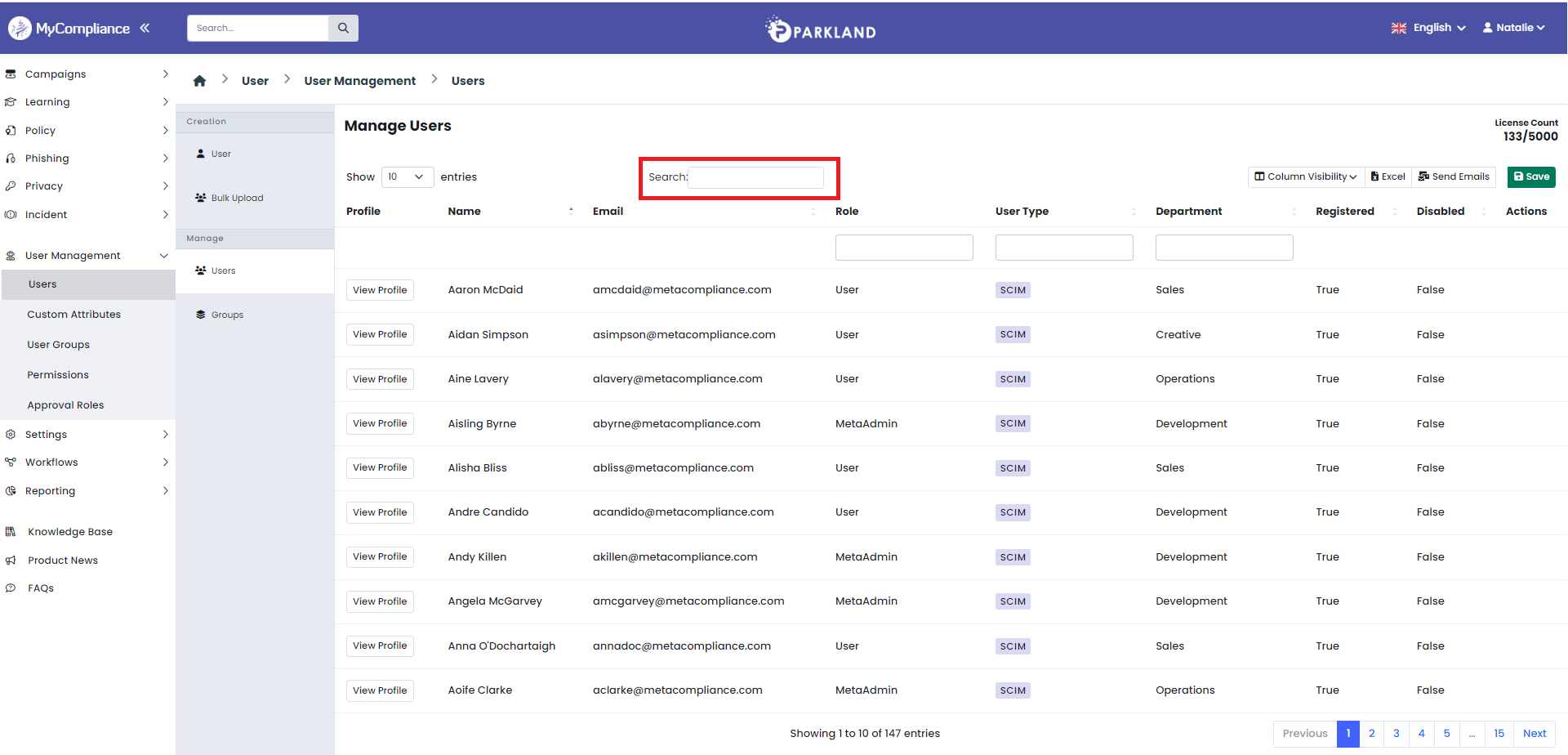Focus the Department column filter box
Viewport: 1568px width, 755px height.
[x=1224, y=248]
